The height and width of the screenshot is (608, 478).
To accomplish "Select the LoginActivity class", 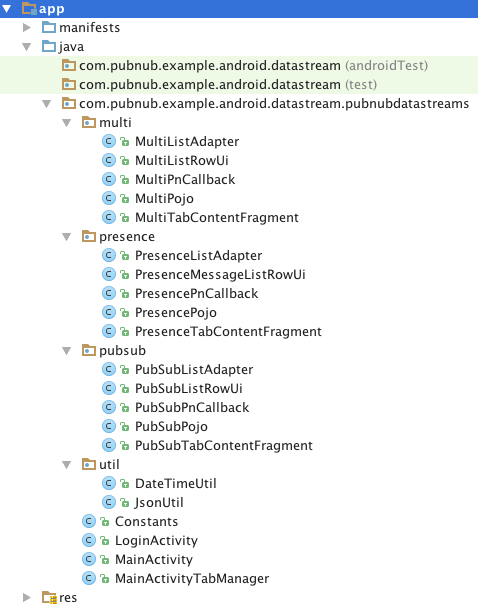I will [x=156, y=541].
